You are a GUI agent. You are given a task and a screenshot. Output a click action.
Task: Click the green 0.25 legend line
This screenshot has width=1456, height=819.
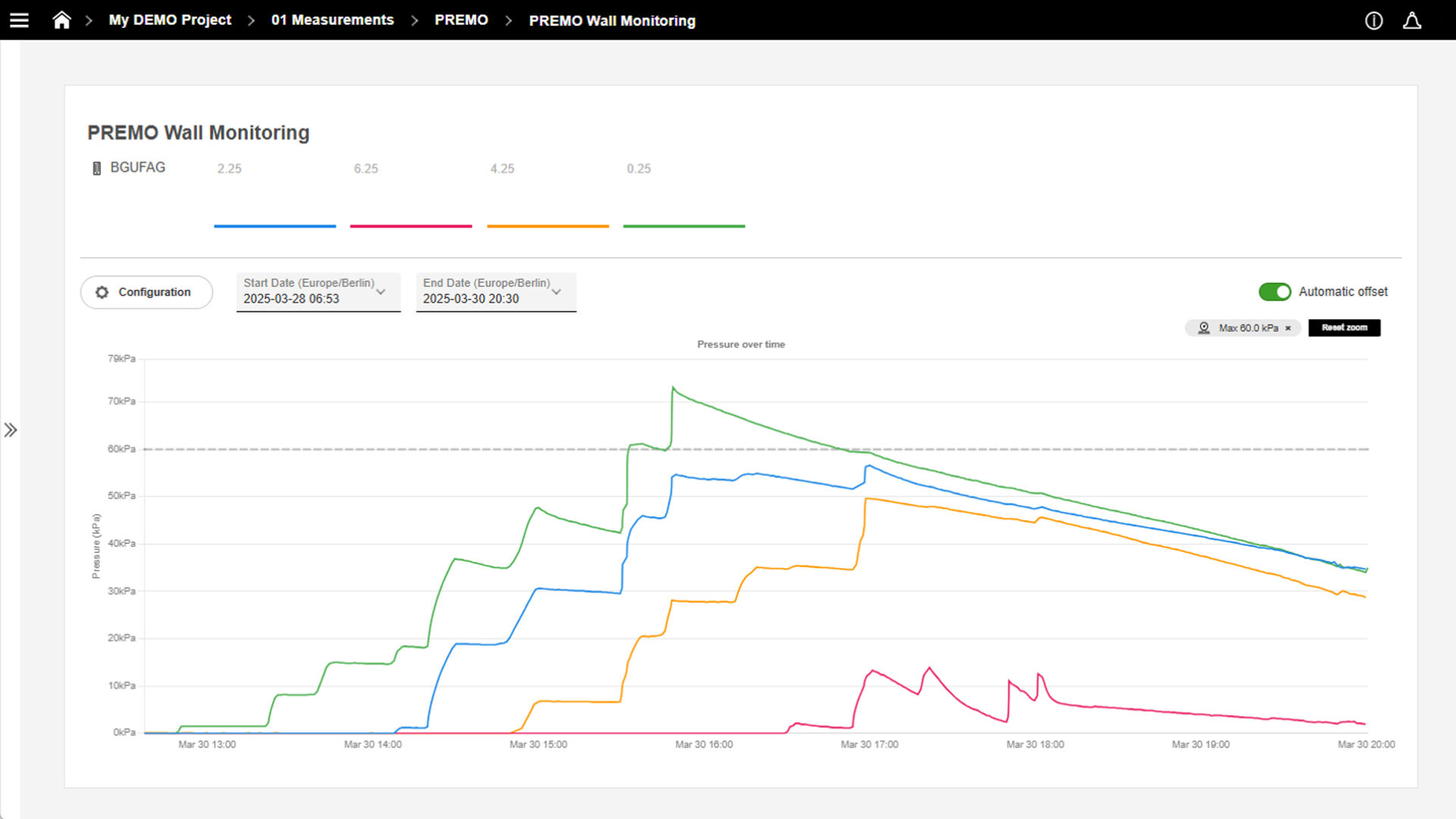point(684,226)
